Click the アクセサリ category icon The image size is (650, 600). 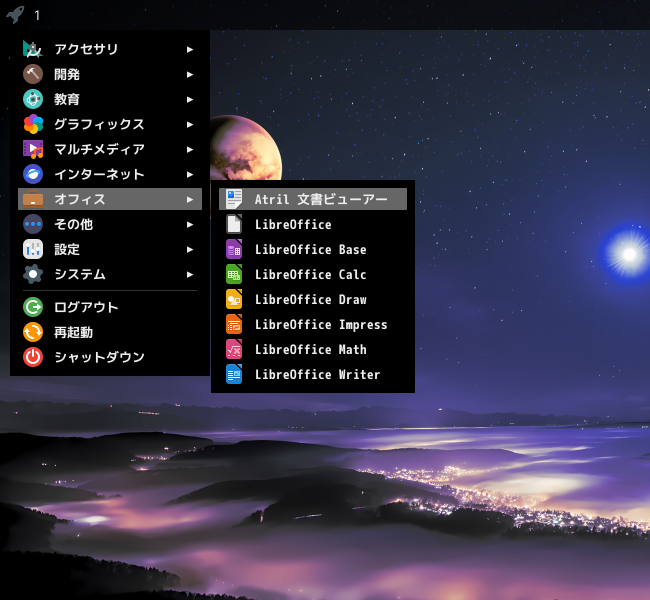33,49
